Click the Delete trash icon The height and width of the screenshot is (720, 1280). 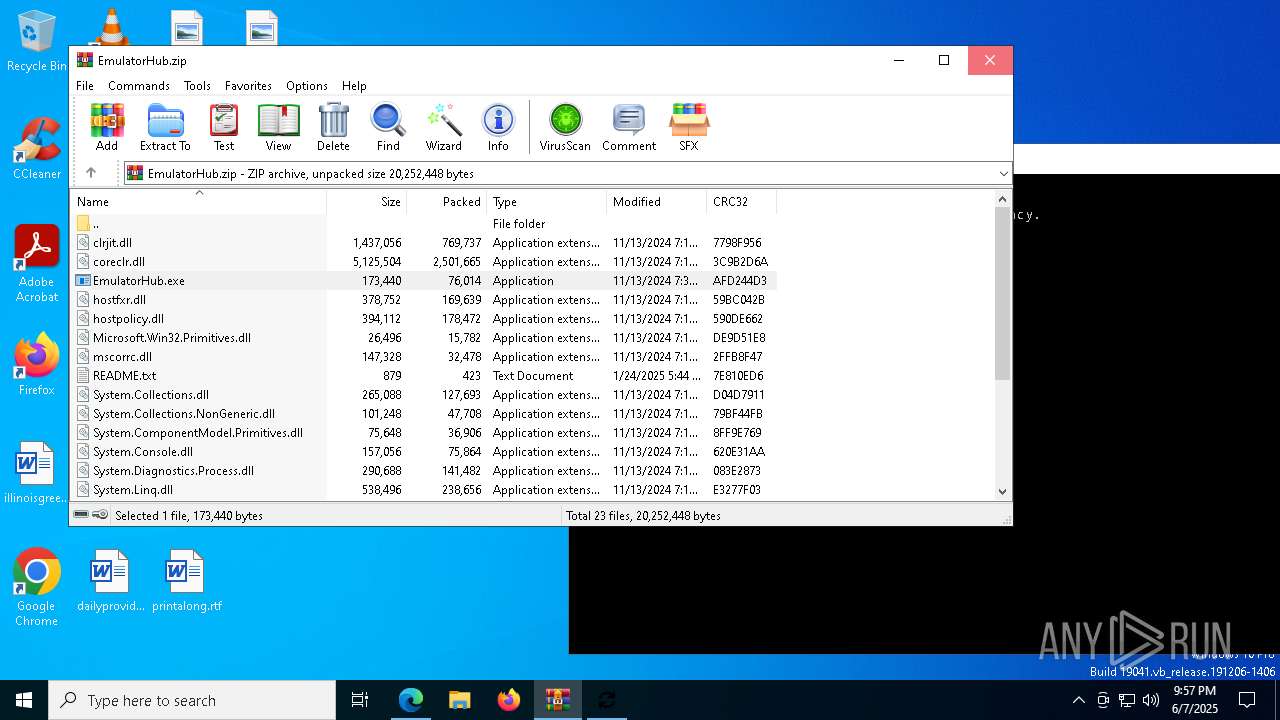333,127
